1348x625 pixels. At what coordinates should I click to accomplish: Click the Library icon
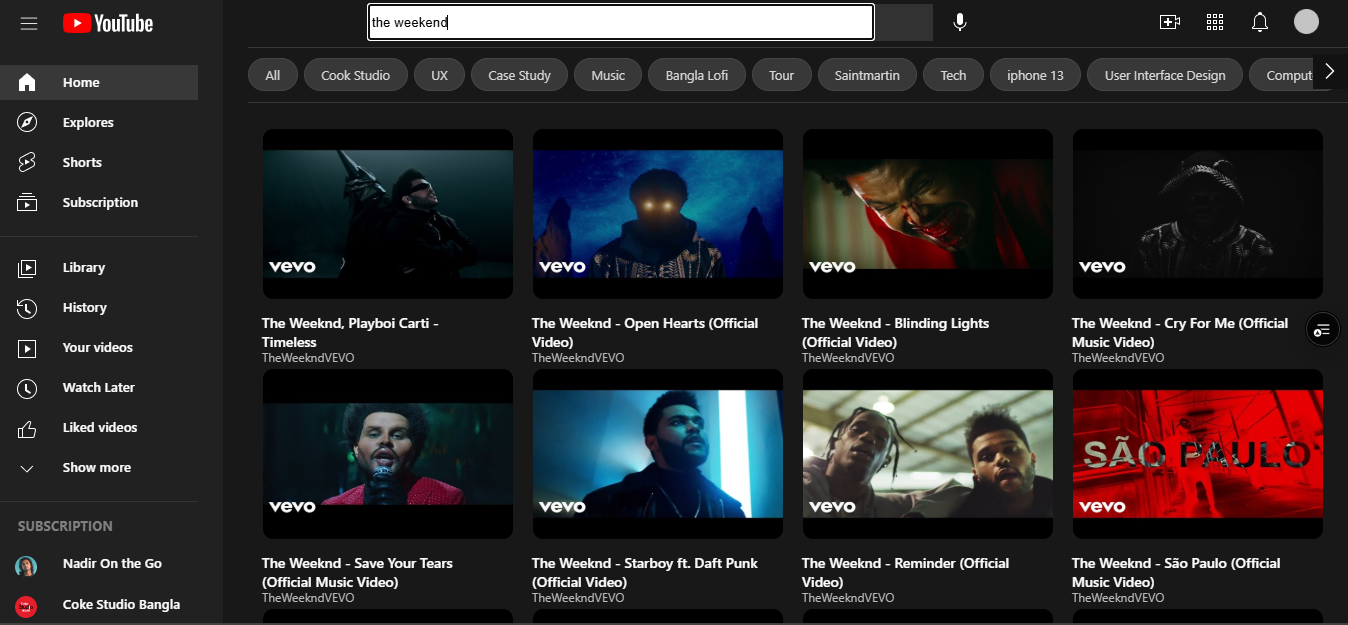(27, 268)
